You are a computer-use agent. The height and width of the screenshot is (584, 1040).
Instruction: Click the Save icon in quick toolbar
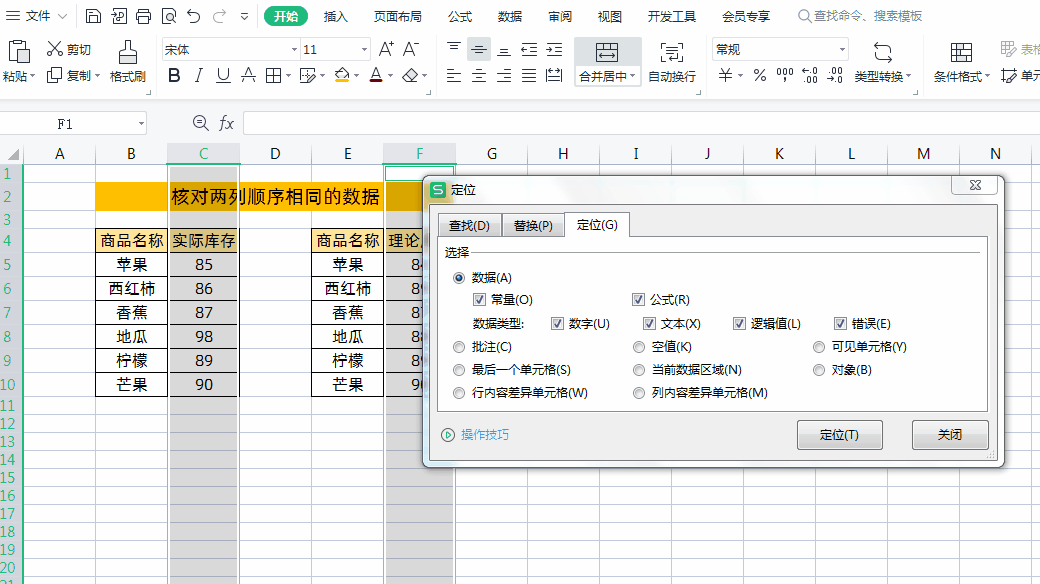point(94,16)
